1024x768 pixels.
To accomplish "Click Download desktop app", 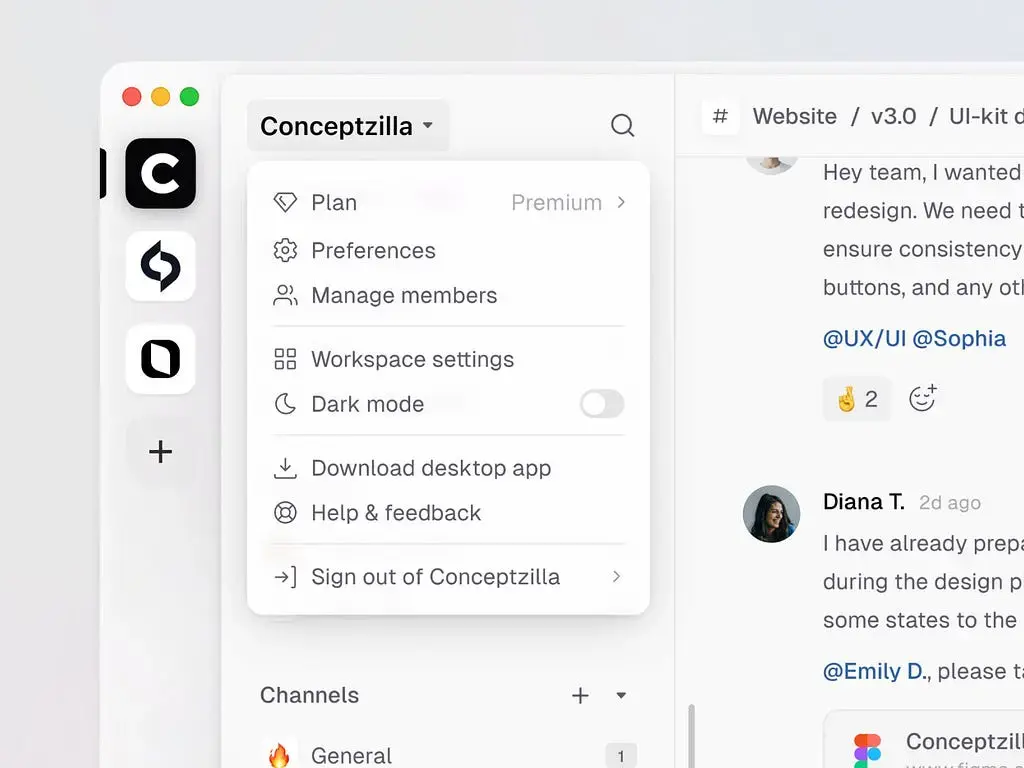I will click(430, 468).
